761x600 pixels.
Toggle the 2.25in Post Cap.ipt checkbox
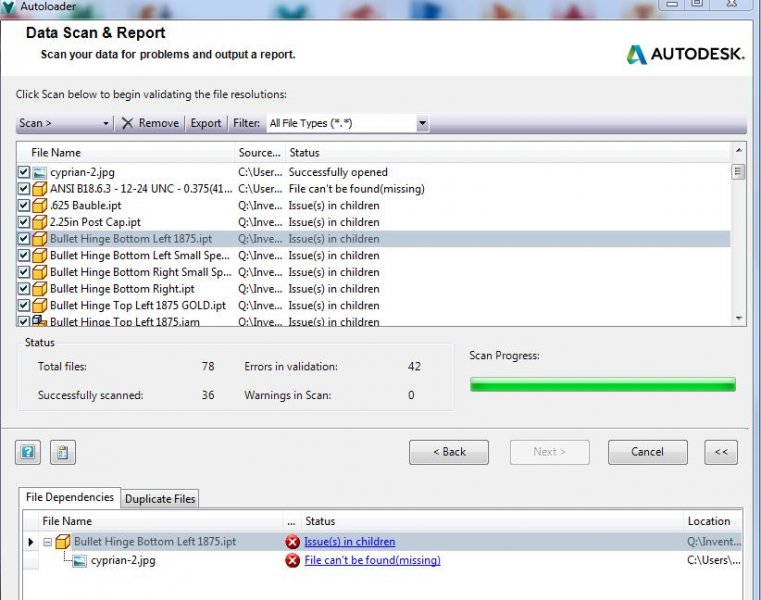pos(23,222)
